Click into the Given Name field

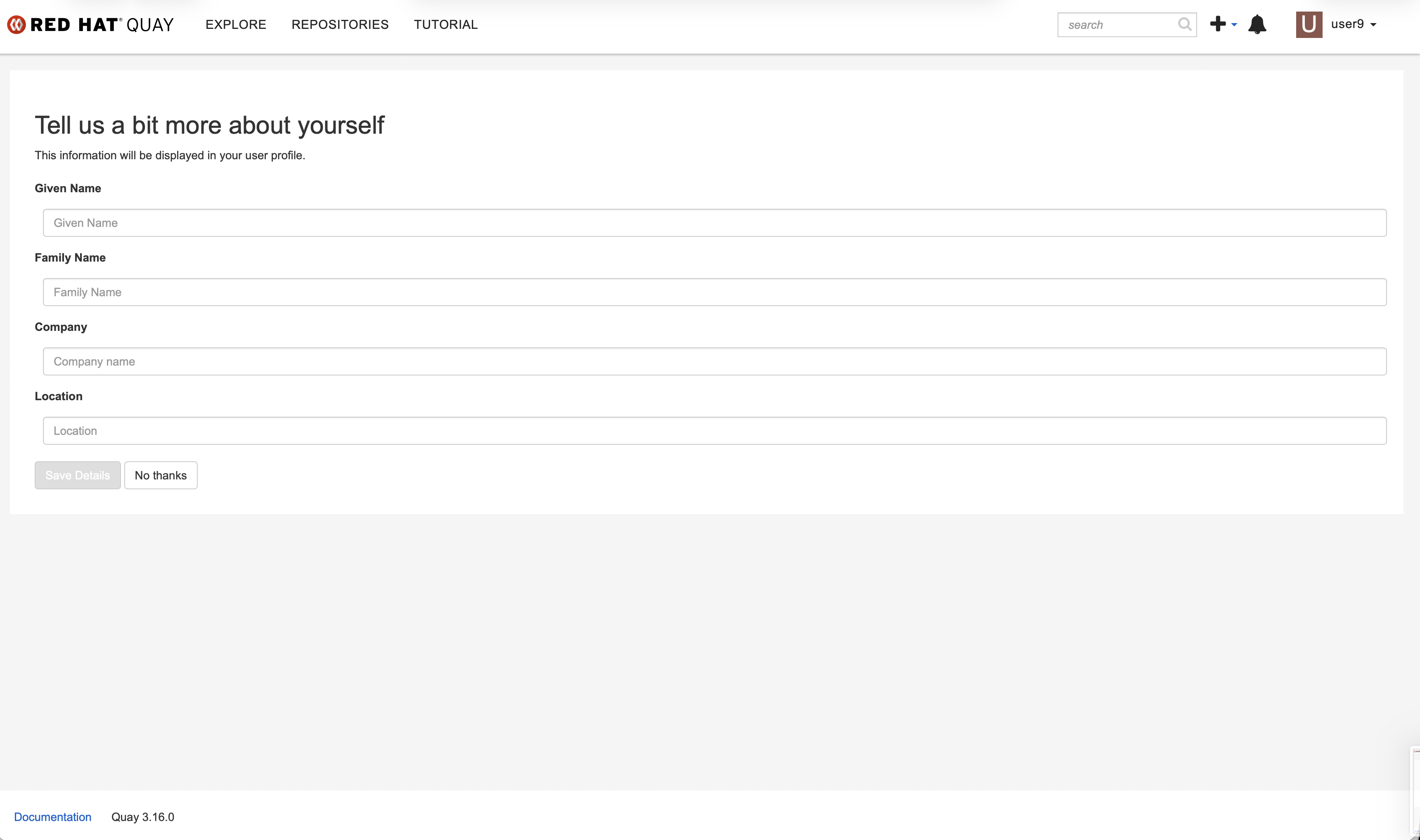click(715, 223)
